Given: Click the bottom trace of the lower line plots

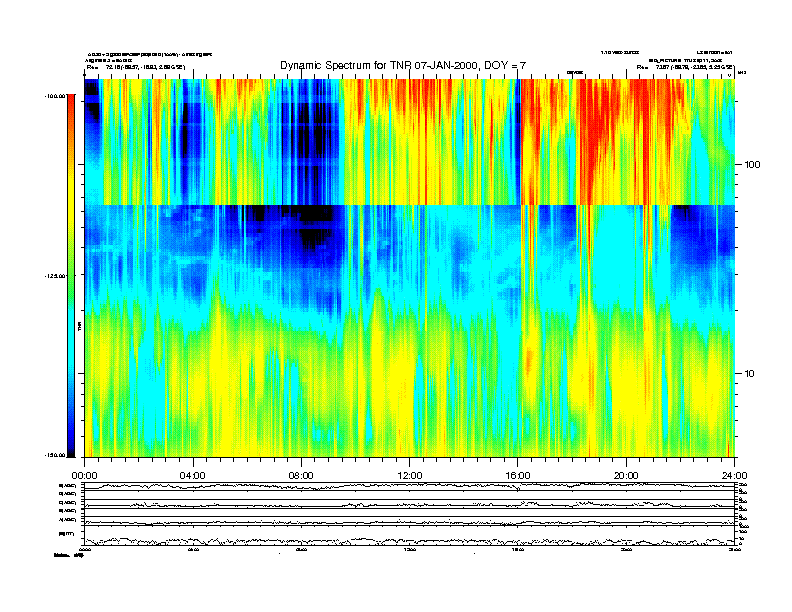Looking at the screenshot, I should point(409,541).
